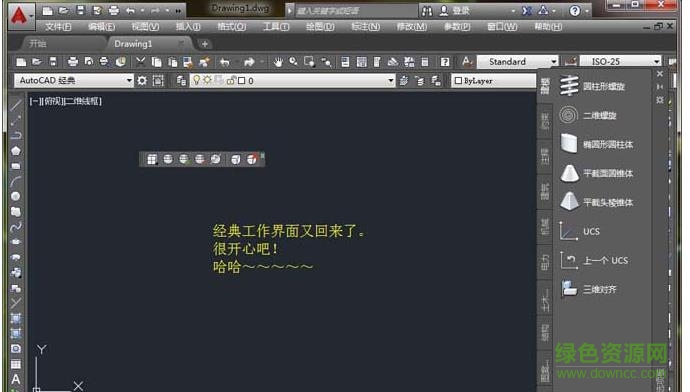
Task: Expand the 登录 sign-in dropdown arrow
Action: 513,11
